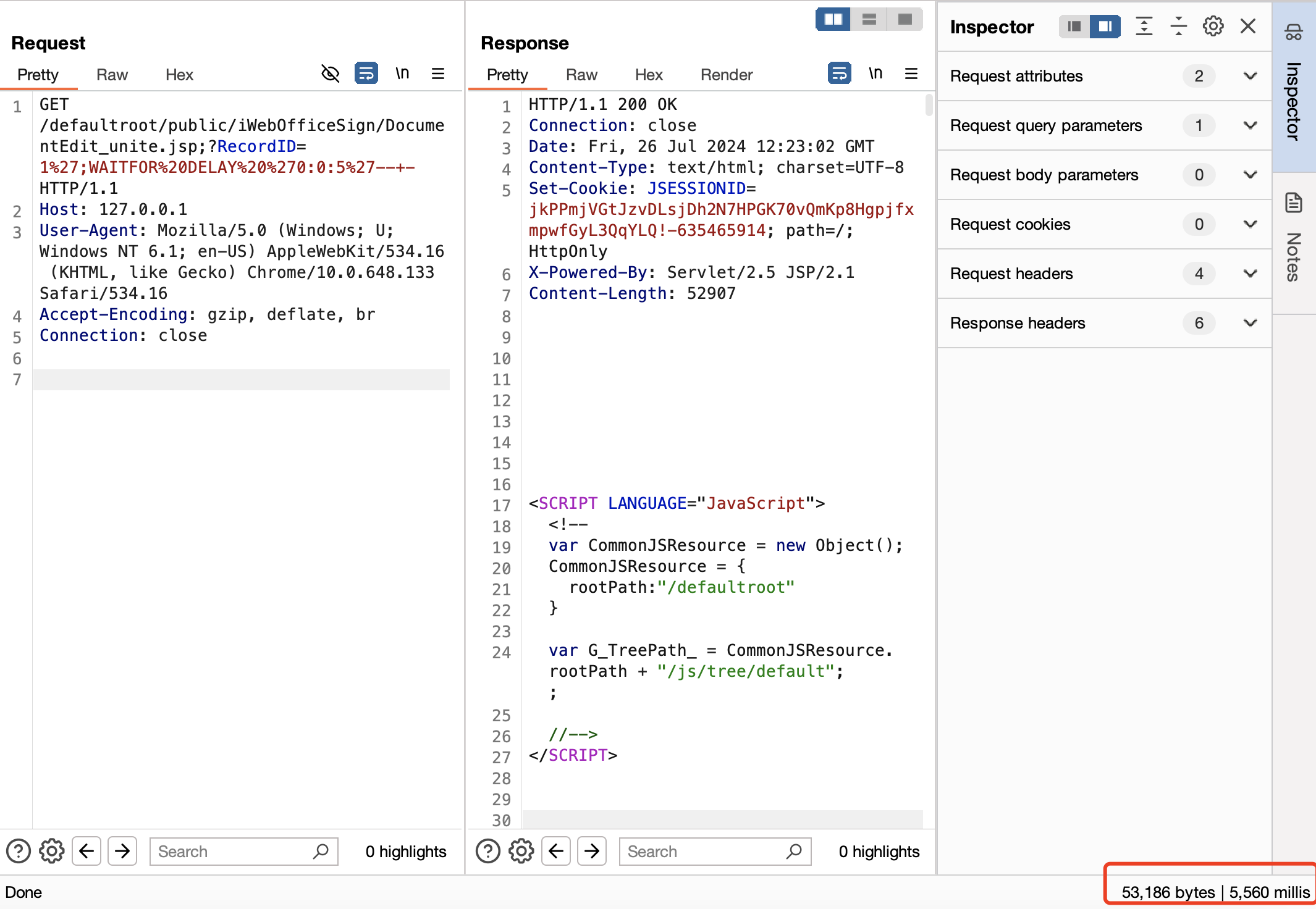The image size is (1316, 909).
Task: Go to next match in Response
Action: coord(592,852)
